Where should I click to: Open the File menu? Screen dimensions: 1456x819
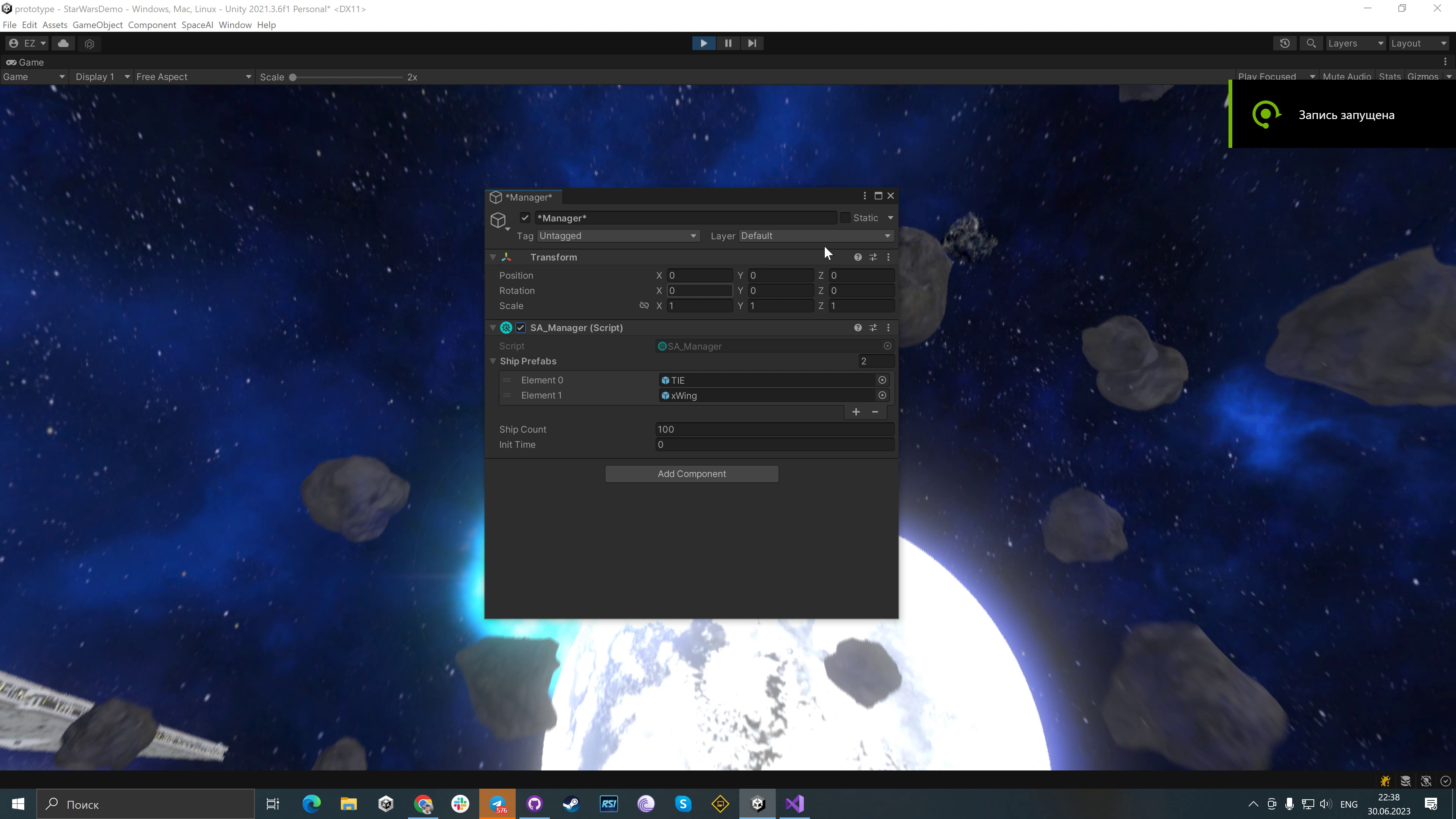pyautogui.click(x=9, y=25)
